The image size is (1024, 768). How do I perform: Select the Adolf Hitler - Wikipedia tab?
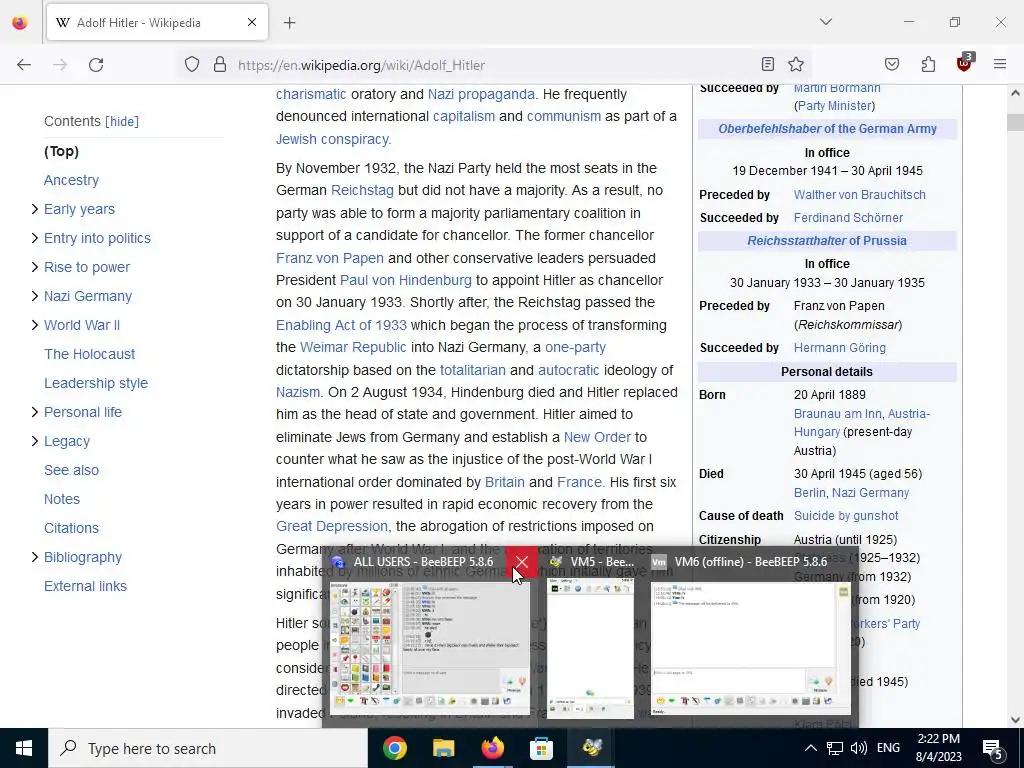157,23
